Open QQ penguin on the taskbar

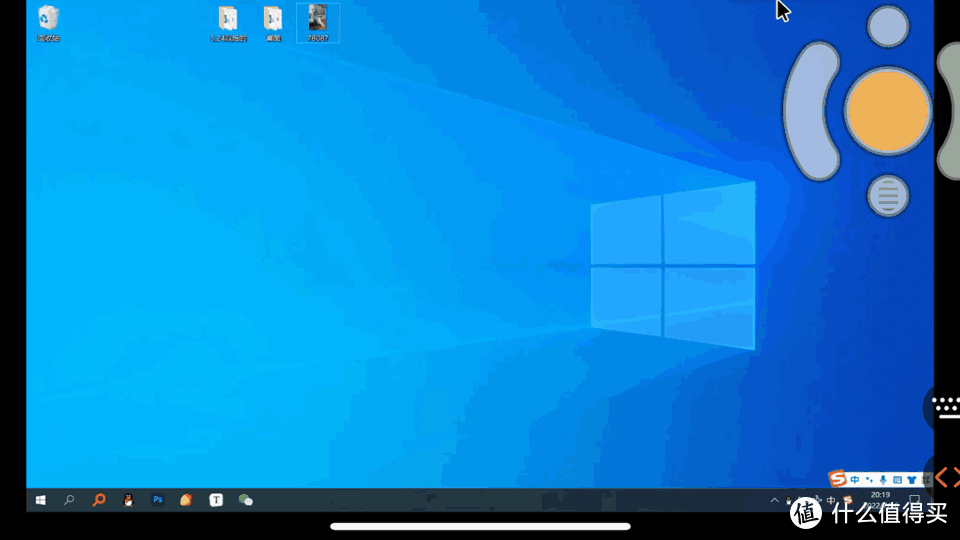pos(128,500)
